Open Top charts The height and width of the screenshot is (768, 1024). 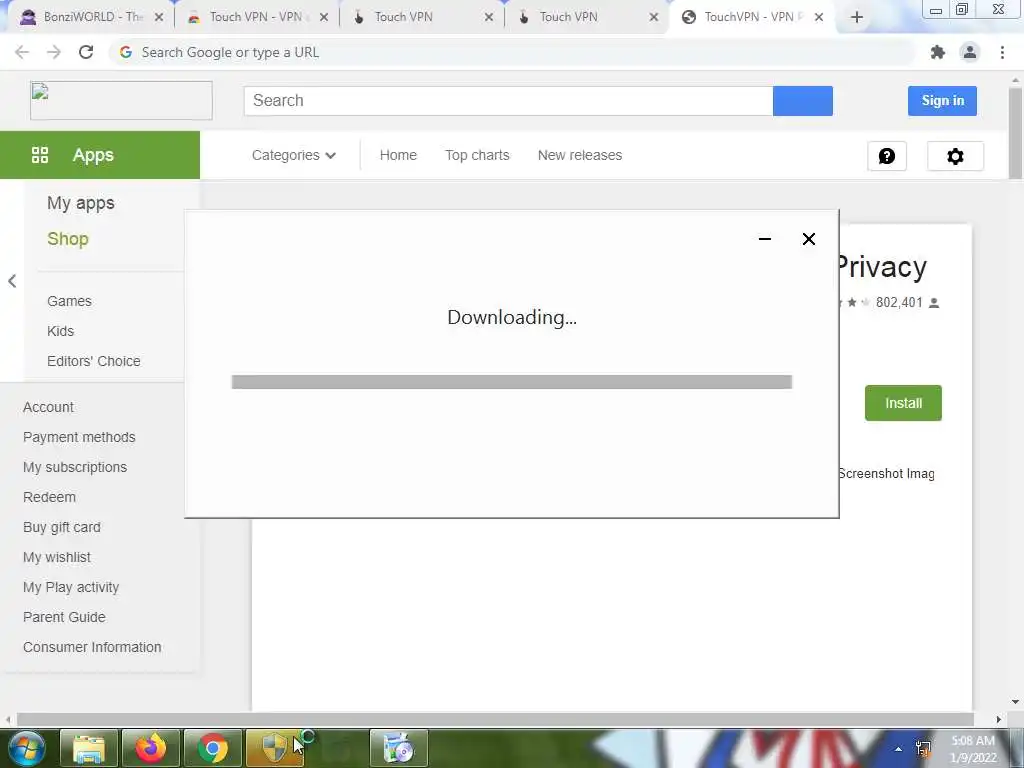click(477, 155)
